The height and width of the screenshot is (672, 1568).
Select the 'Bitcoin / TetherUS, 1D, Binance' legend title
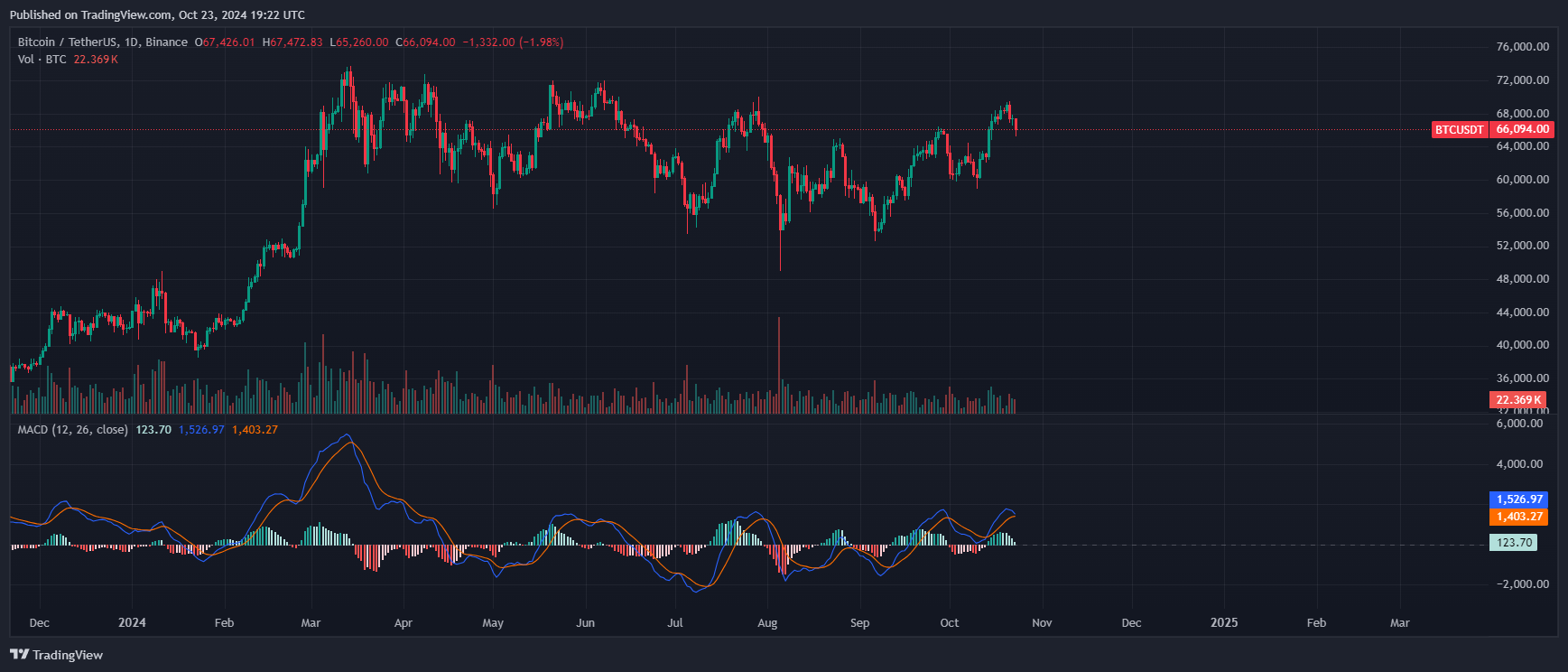pos(103,42)
